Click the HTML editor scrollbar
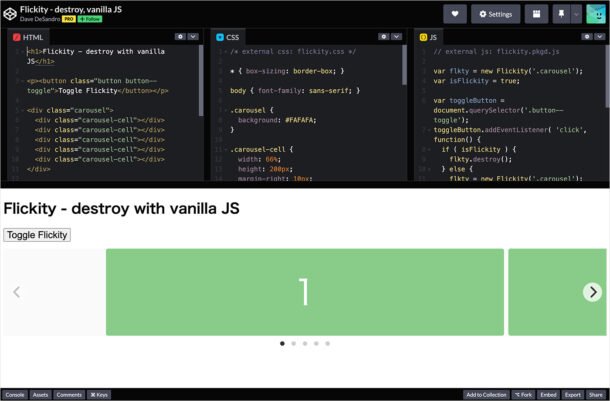 (201, 80)
